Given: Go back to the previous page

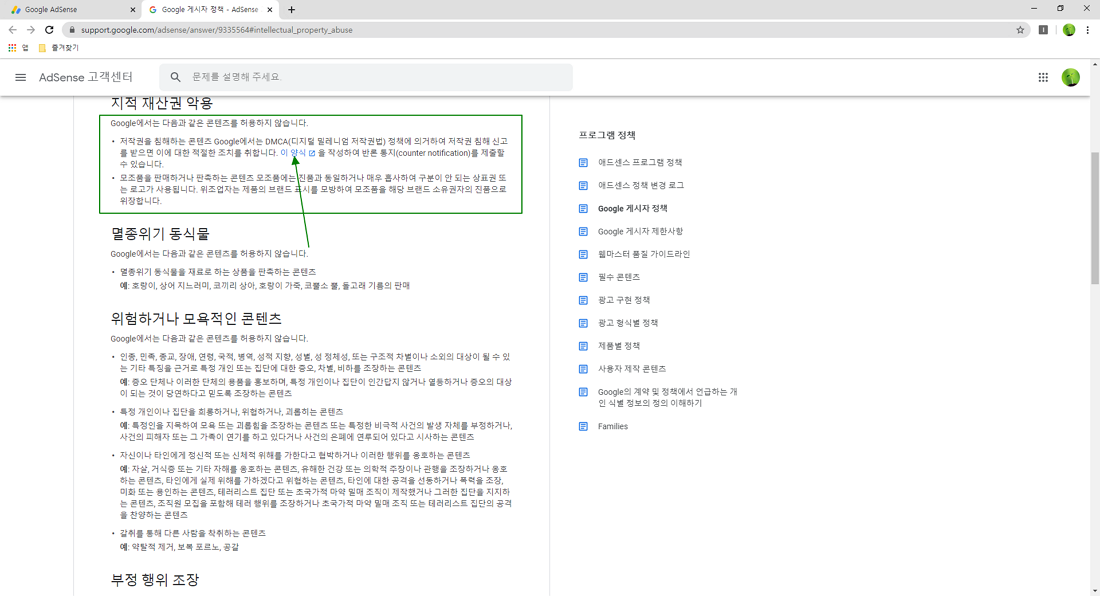Looking at the screenshot, I should [13, 29].
